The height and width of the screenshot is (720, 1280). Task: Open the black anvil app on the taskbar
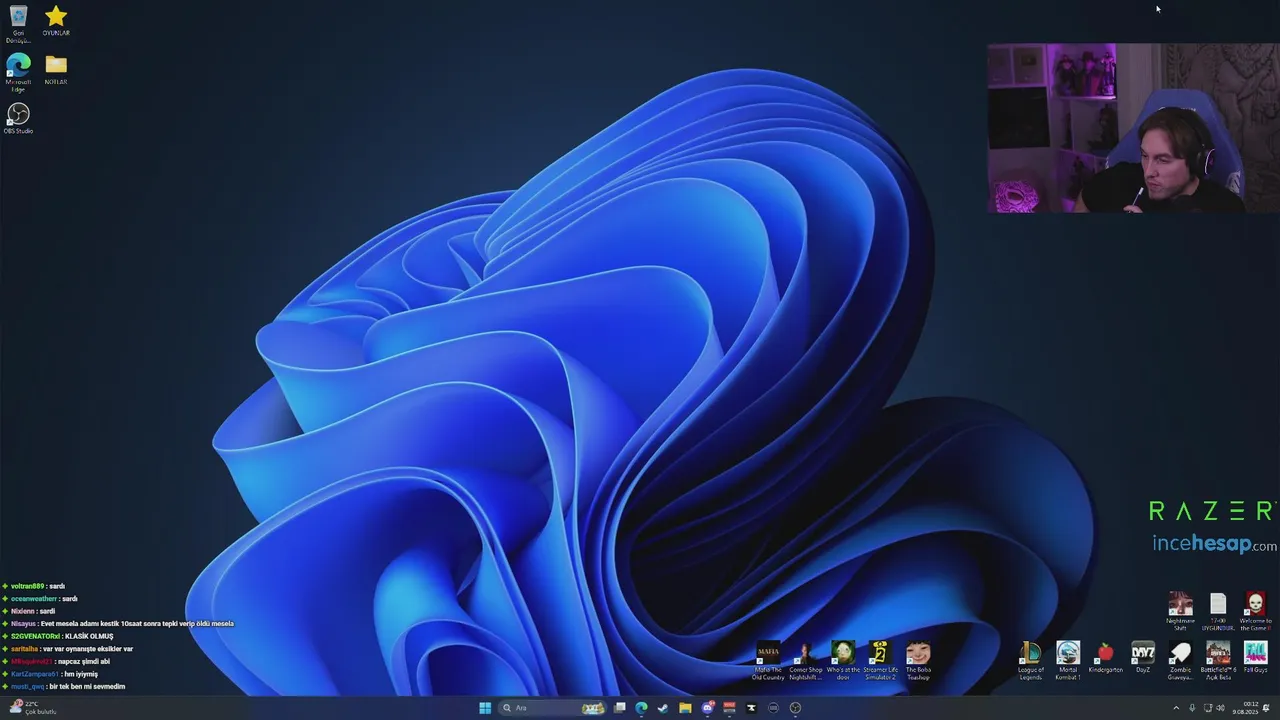click(x=751, y=708)
